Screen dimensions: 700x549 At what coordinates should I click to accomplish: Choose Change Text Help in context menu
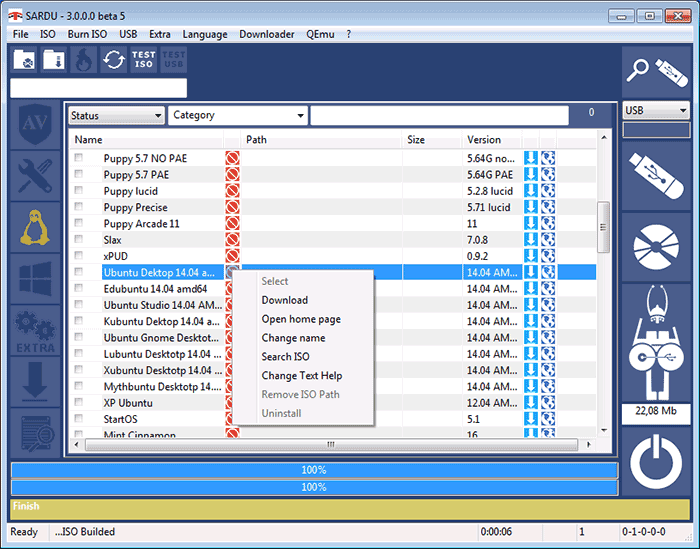click(303, 375)
